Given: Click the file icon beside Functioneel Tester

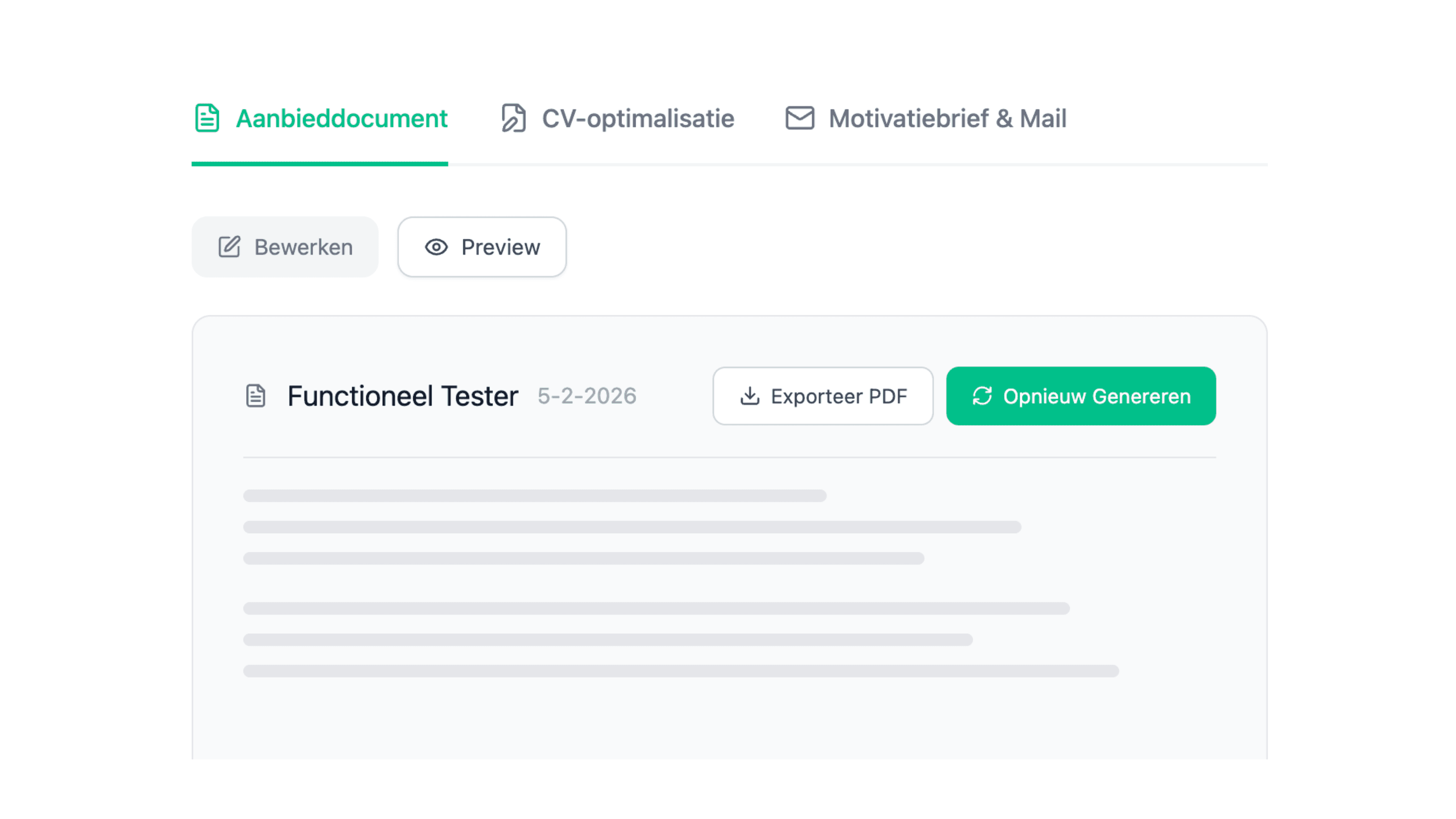Looking at the screenshot, I should pos(256,396).
